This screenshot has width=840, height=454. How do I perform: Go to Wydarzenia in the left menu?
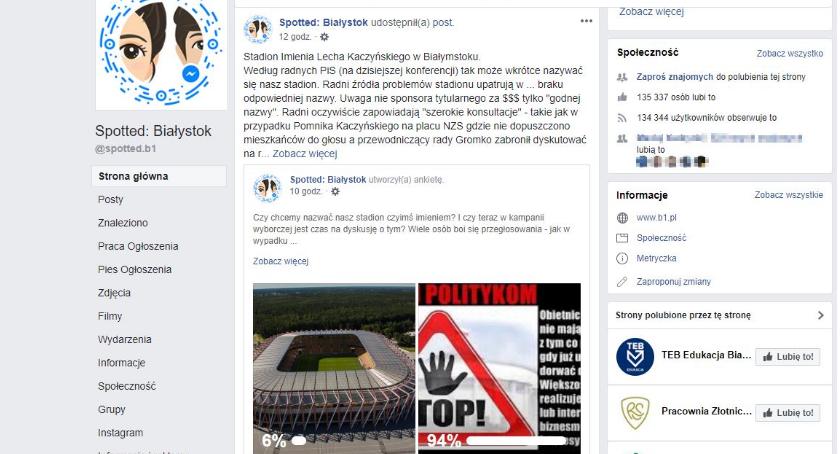click(x=124, y=339)
